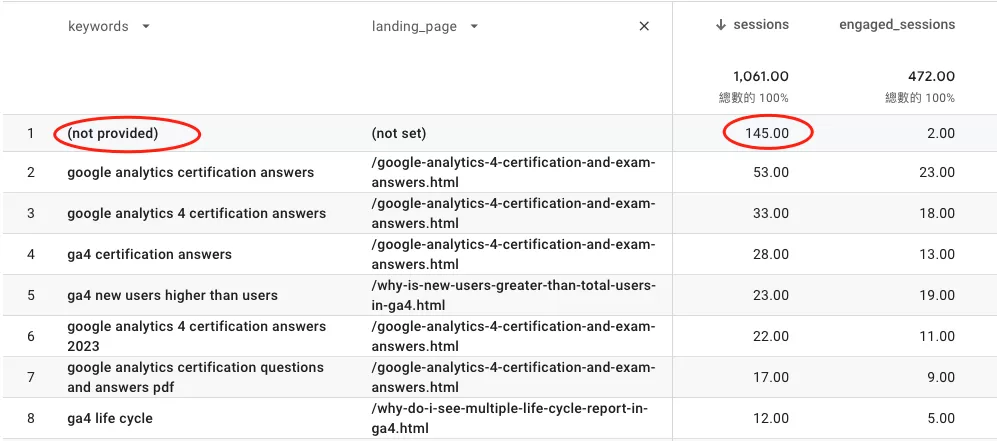
Task: Click the 53.00 sessions value
Action: [771, 172]
